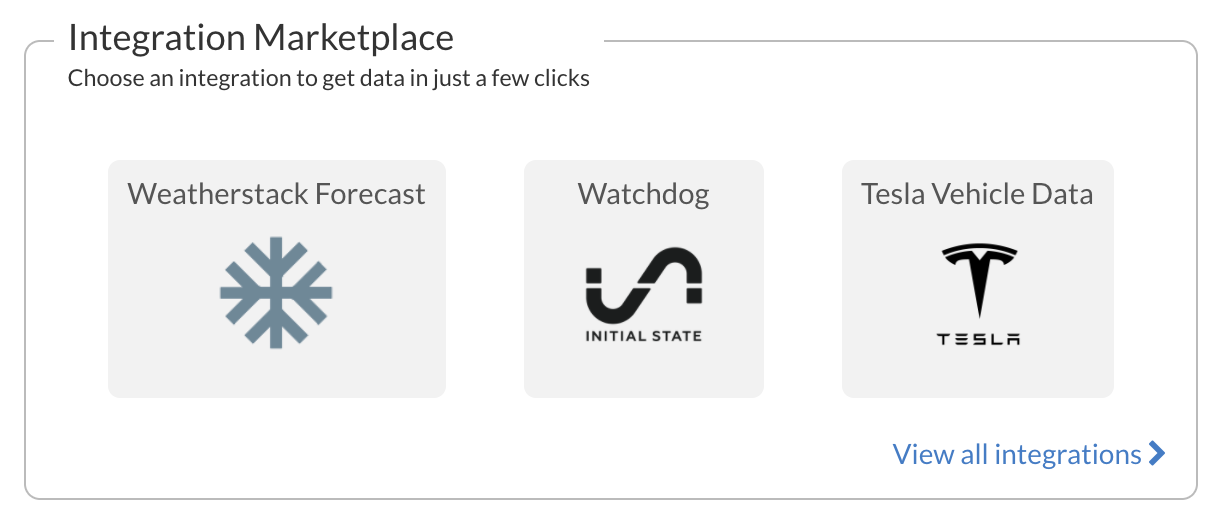Click the Integration Marketplace heading
This screenshot has height=520, width=1224.
coord(260,38)
